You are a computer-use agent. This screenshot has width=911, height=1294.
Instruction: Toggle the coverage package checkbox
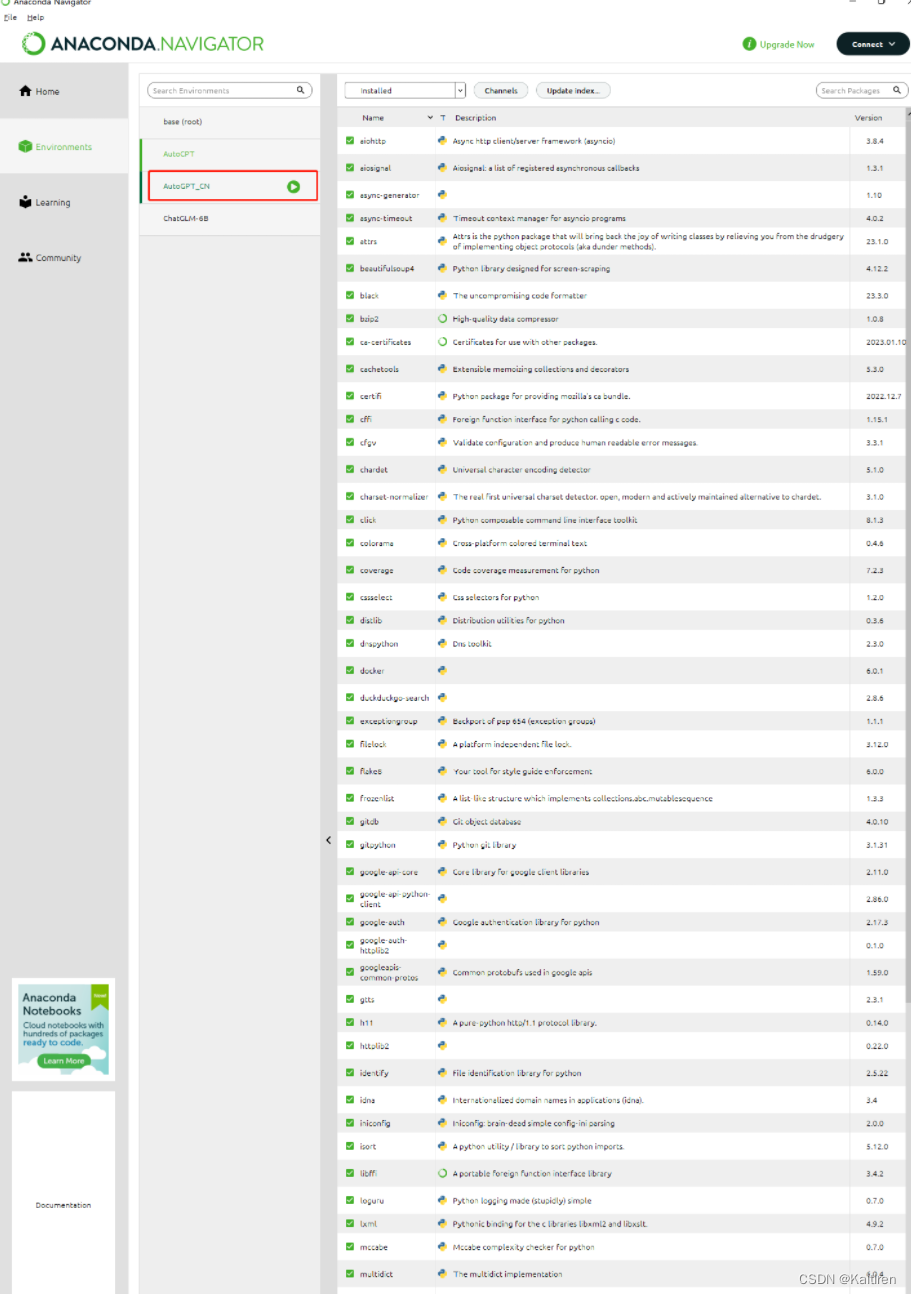click(x=350, y=570)
